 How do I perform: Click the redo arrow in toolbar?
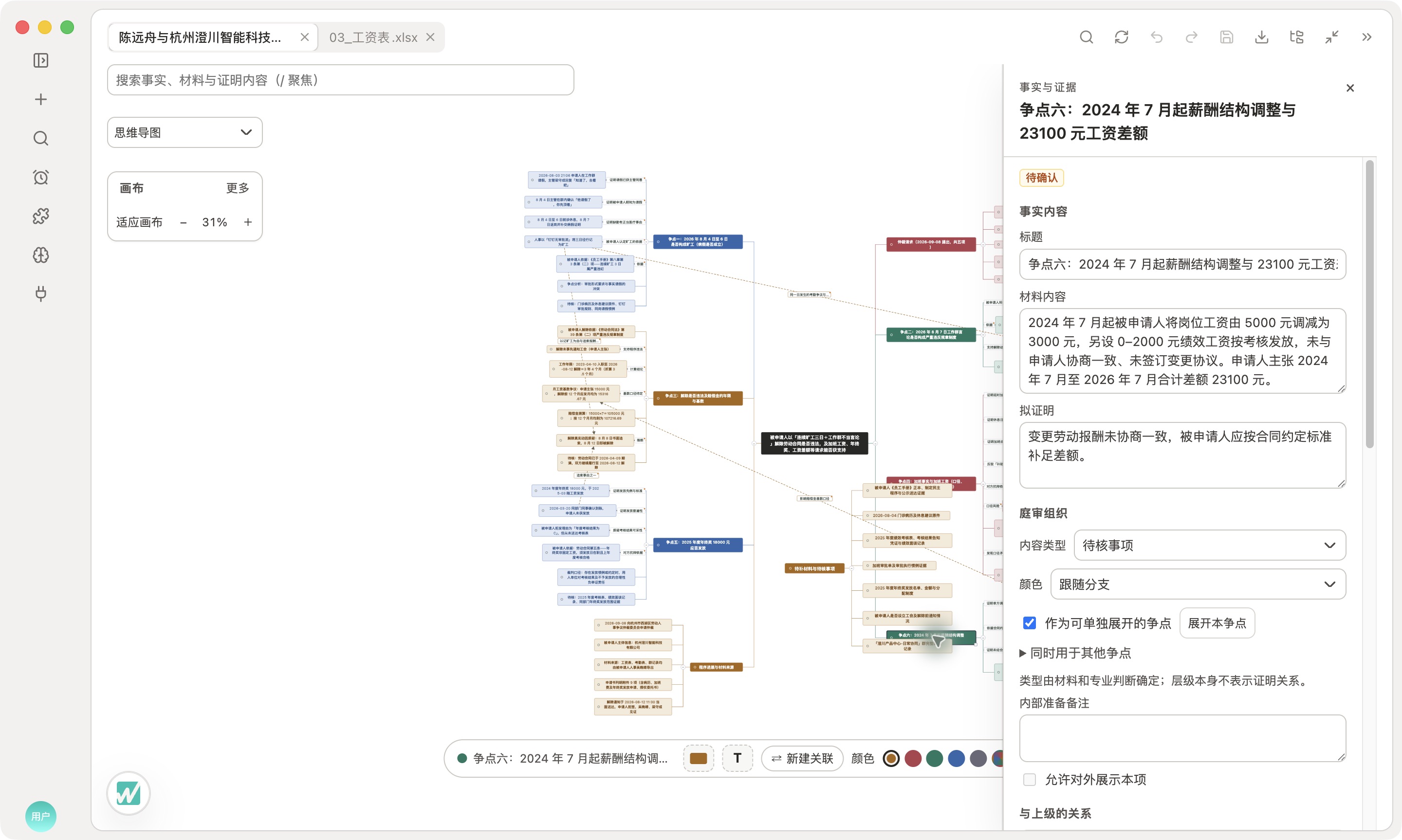click(x=1191, y=37)
